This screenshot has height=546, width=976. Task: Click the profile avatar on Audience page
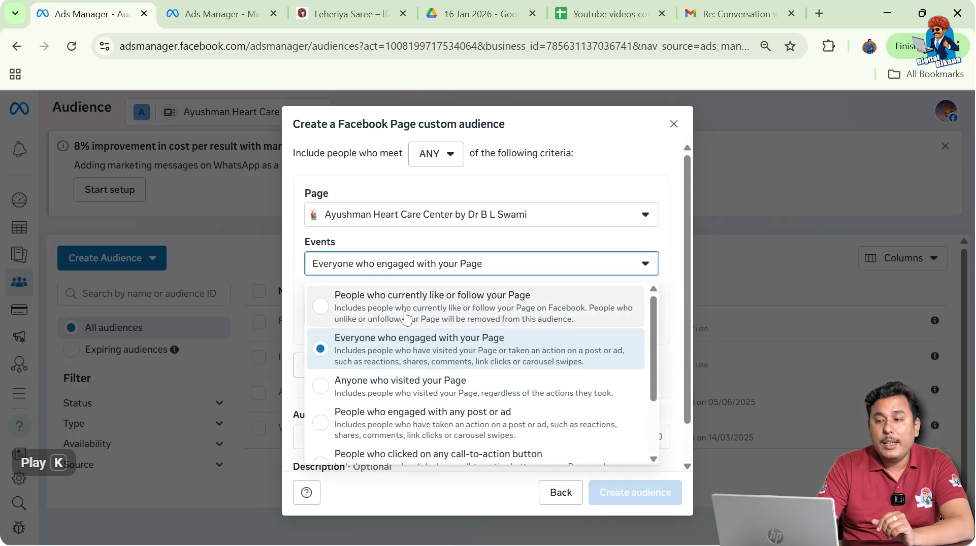[x=946, y=111]
